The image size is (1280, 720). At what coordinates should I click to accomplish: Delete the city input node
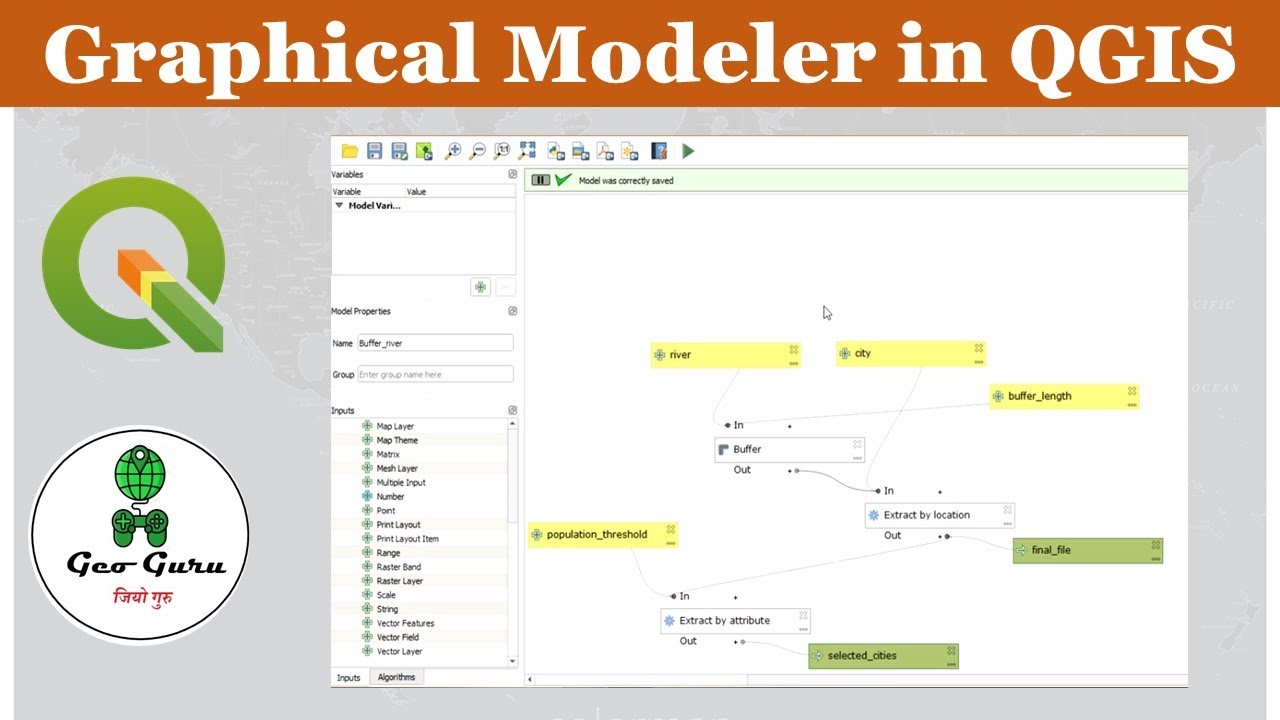click(x=979, y=348)
